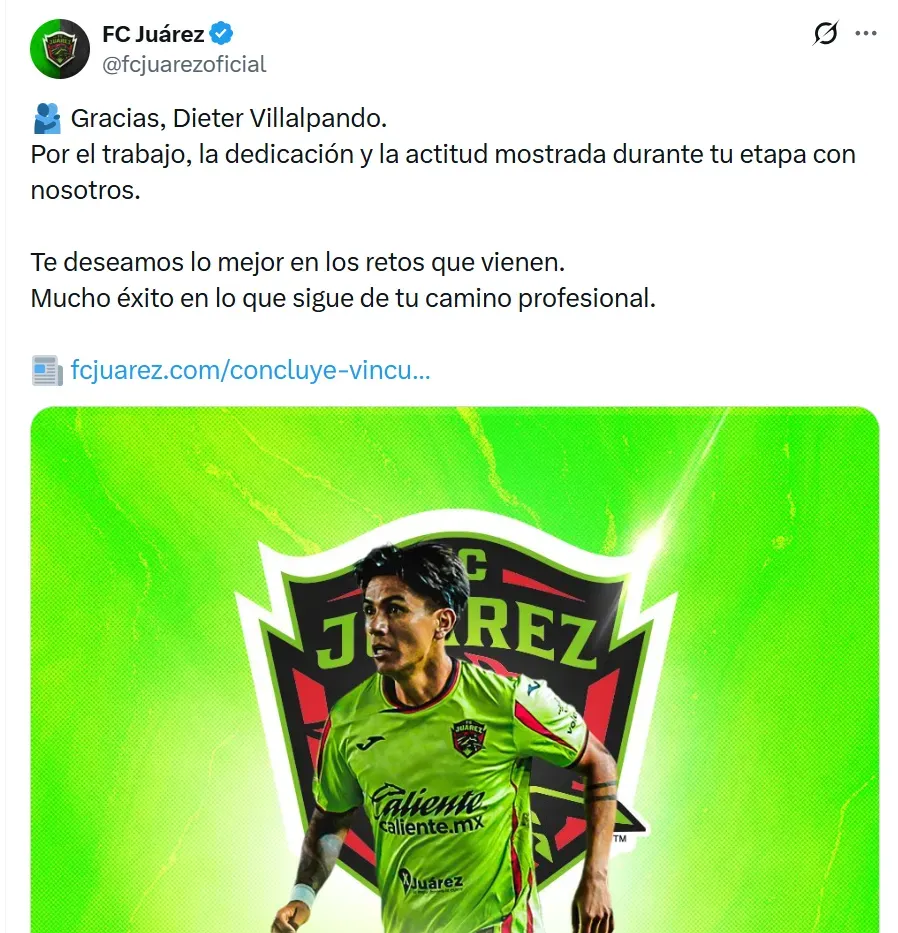Click the "Gracias, Dieter Villalpando." text line

coord(229,118)
